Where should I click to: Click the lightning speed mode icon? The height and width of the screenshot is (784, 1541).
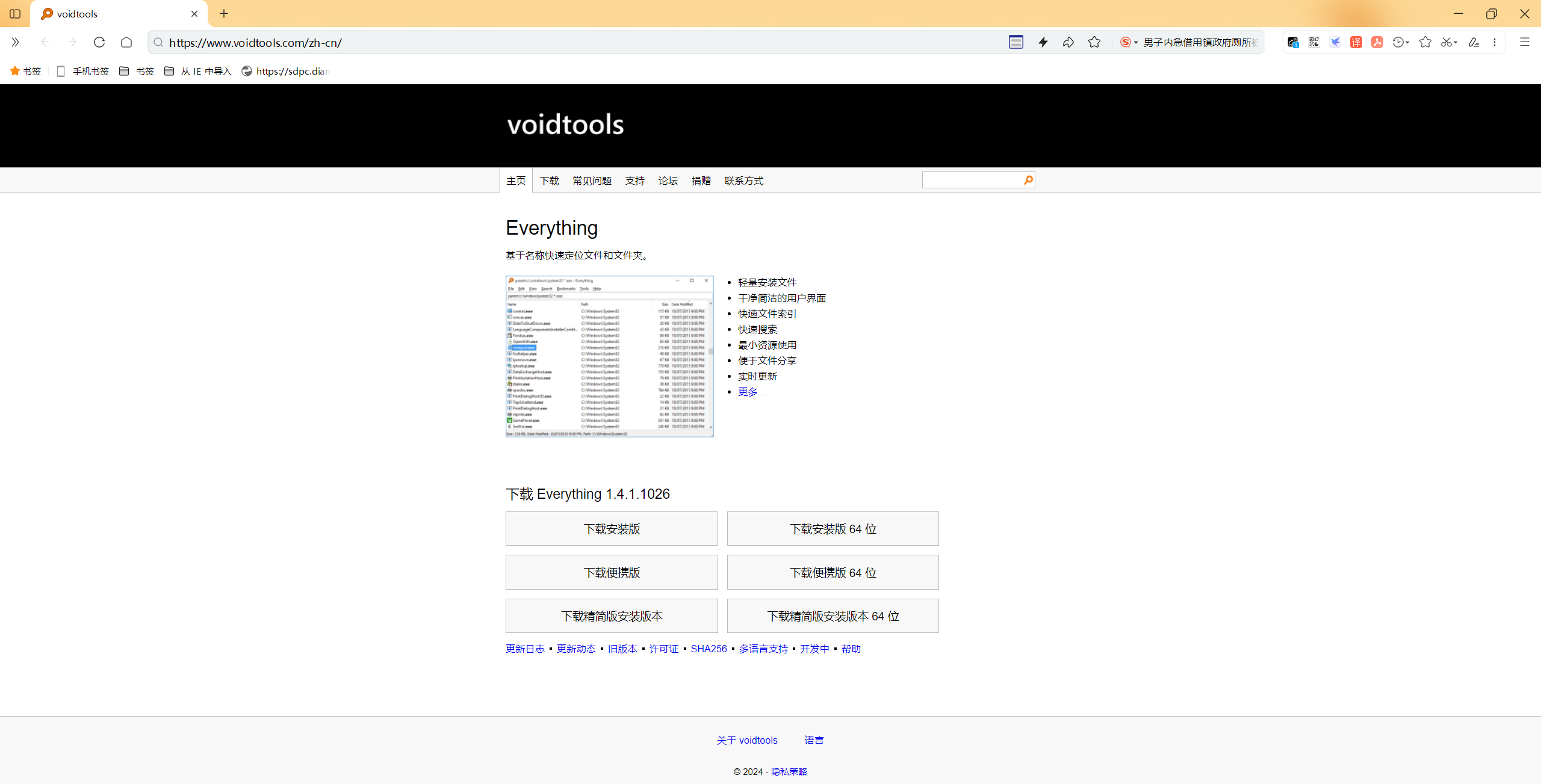click(x=1043, y=42)
